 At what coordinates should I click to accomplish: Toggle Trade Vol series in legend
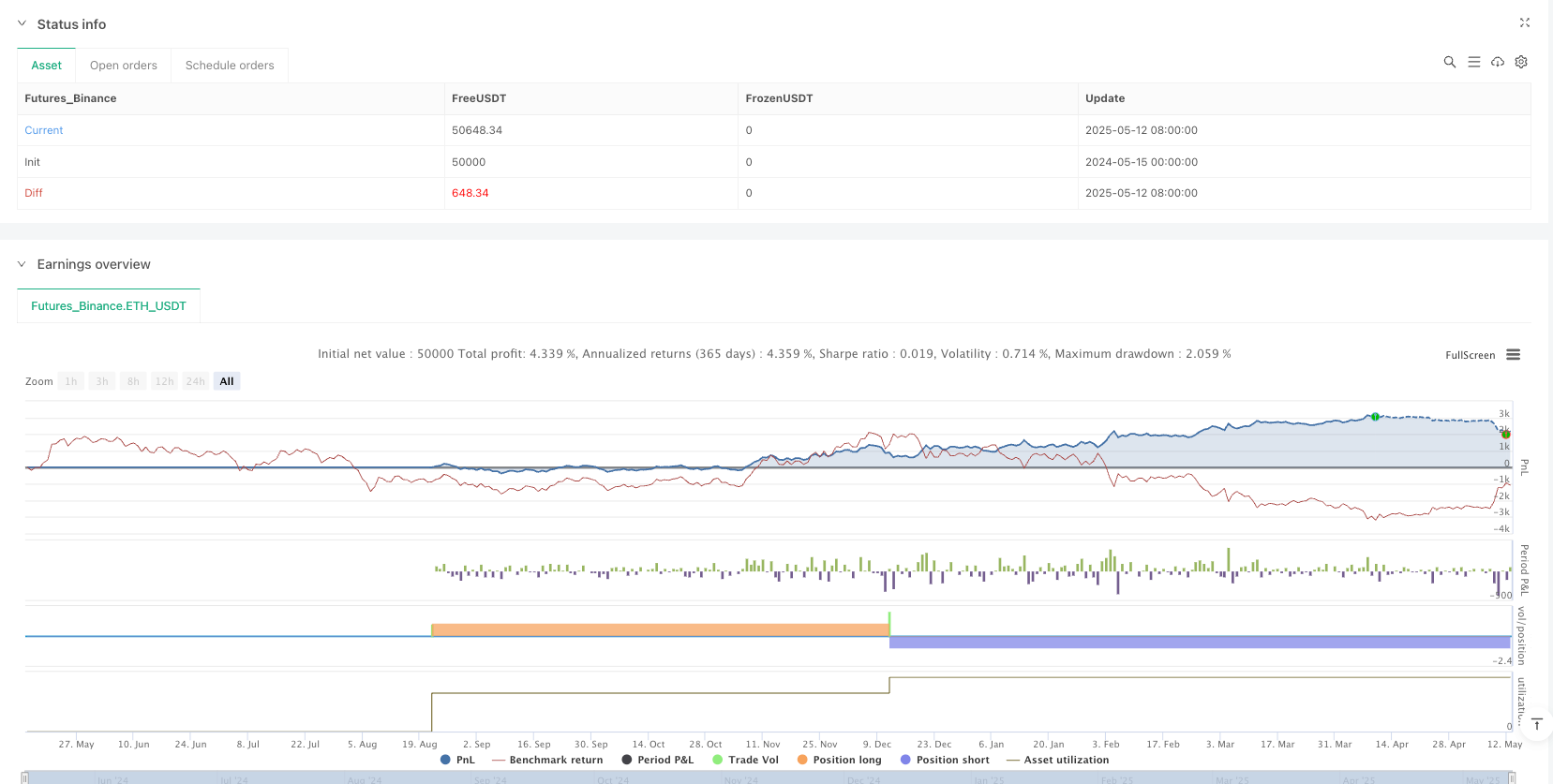(746, 760)
